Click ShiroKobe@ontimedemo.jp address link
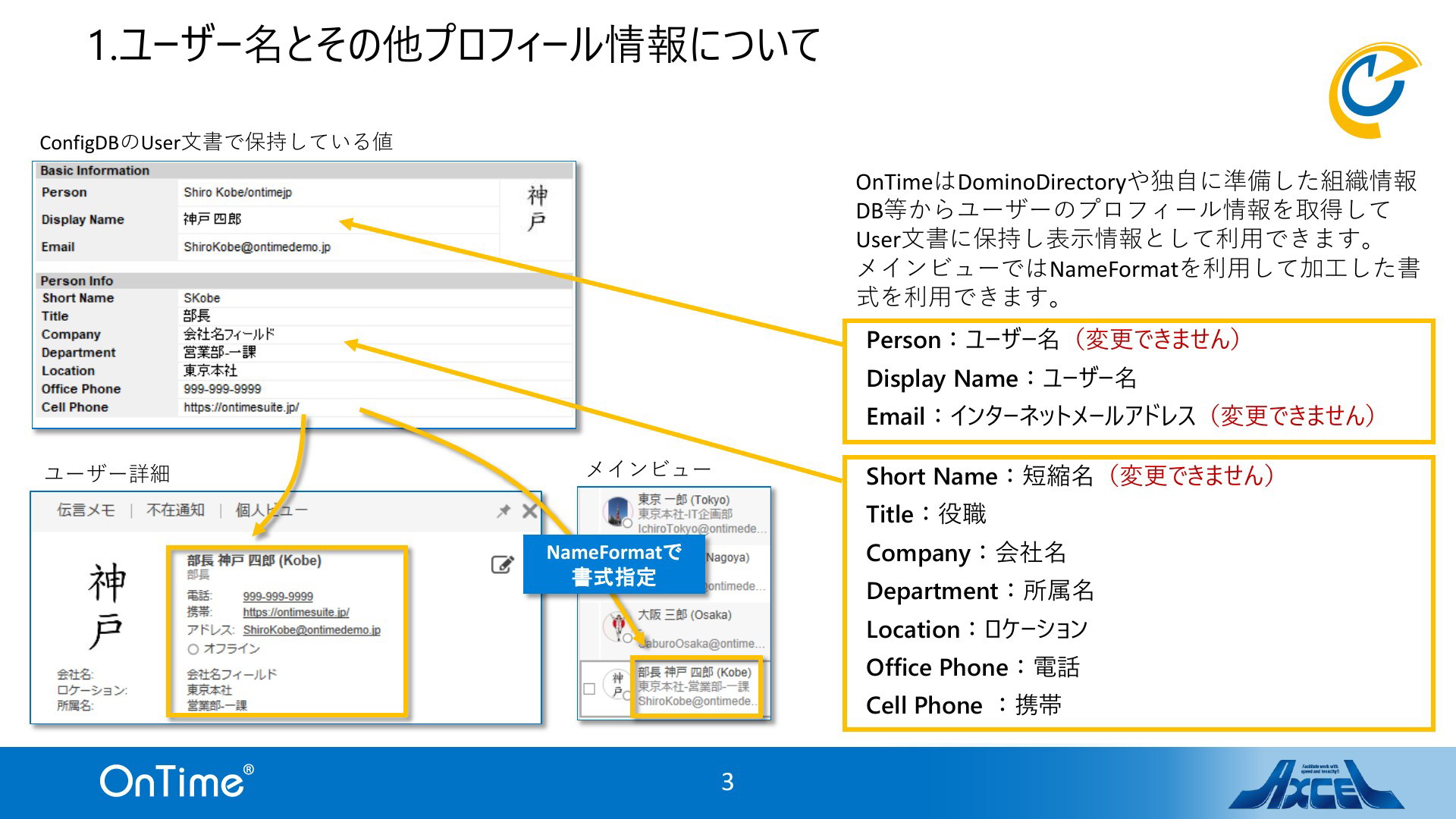Viewport: 1456px width, 819px height. (x=312, y=630)
